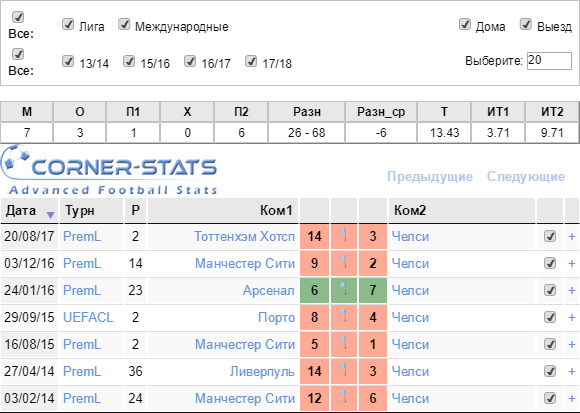This screenshot has width=580, height=413.
Task: Uncheck the Международные checkbox
Action: point(124,24)
